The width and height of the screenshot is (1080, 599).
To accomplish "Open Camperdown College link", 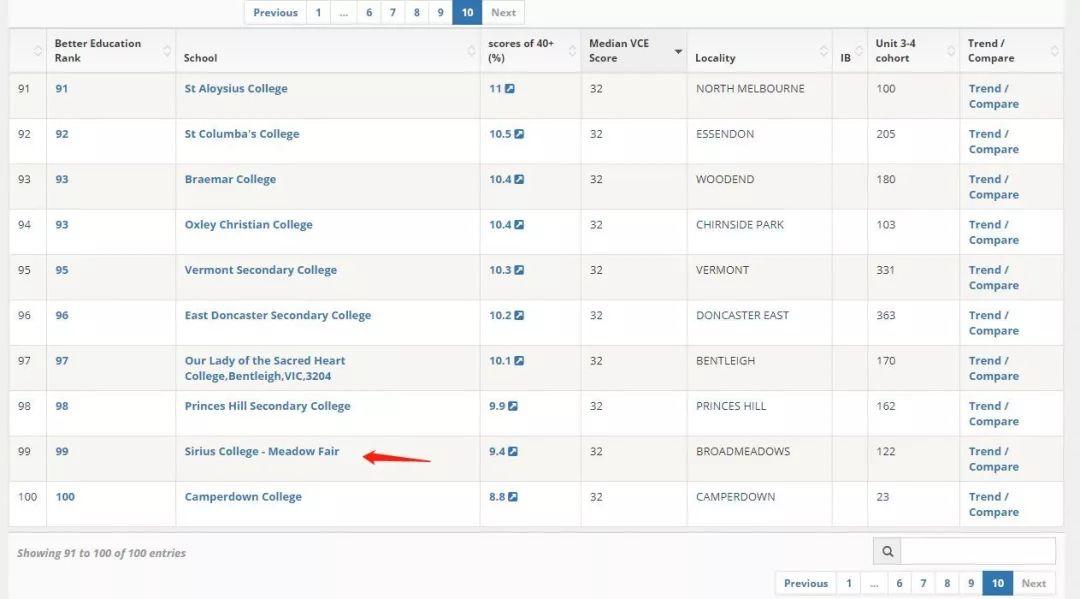I will [243, 498].
